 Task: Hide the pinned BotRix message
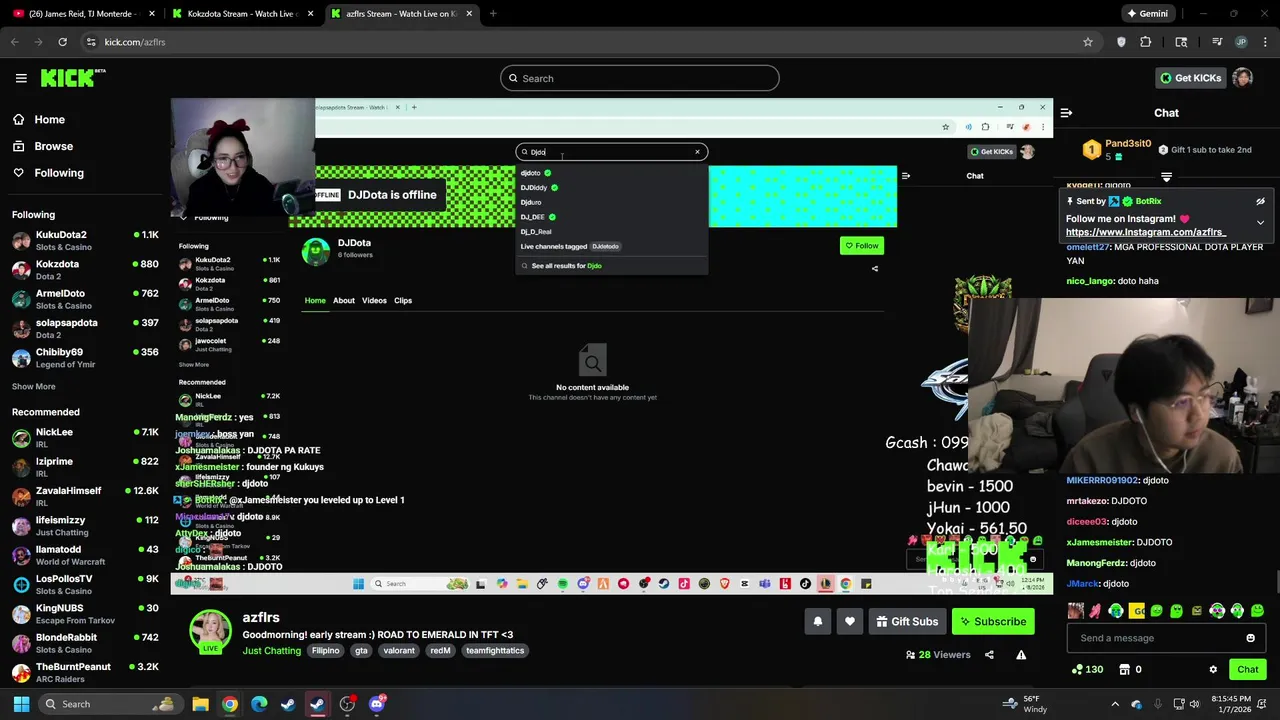point(1260,201)
